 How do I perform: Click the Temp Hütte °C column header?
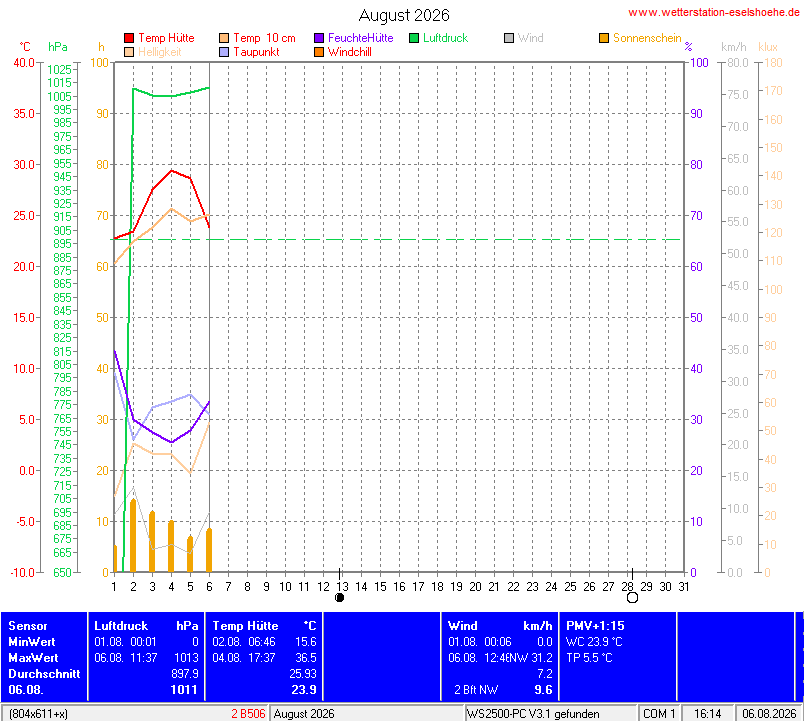(x=265, y=626)
